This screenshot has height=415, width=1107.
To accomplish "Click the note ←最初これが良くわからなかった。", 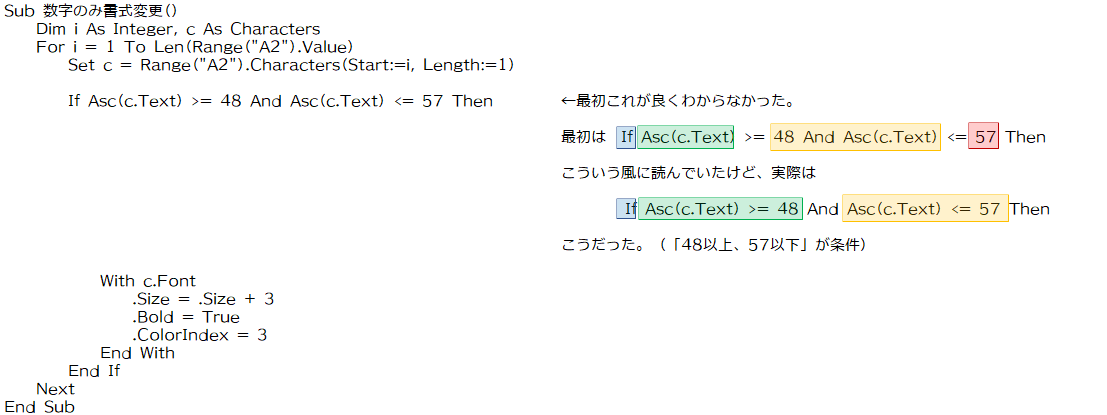I will (678, 102).
